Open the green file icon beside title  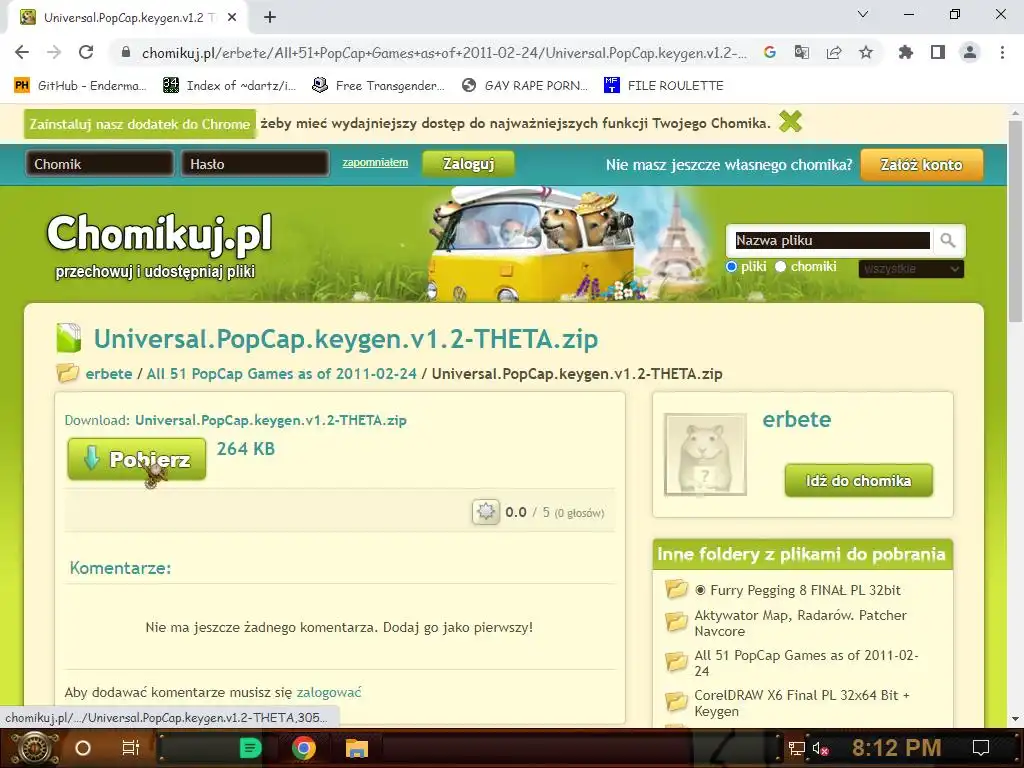point(69,338)
